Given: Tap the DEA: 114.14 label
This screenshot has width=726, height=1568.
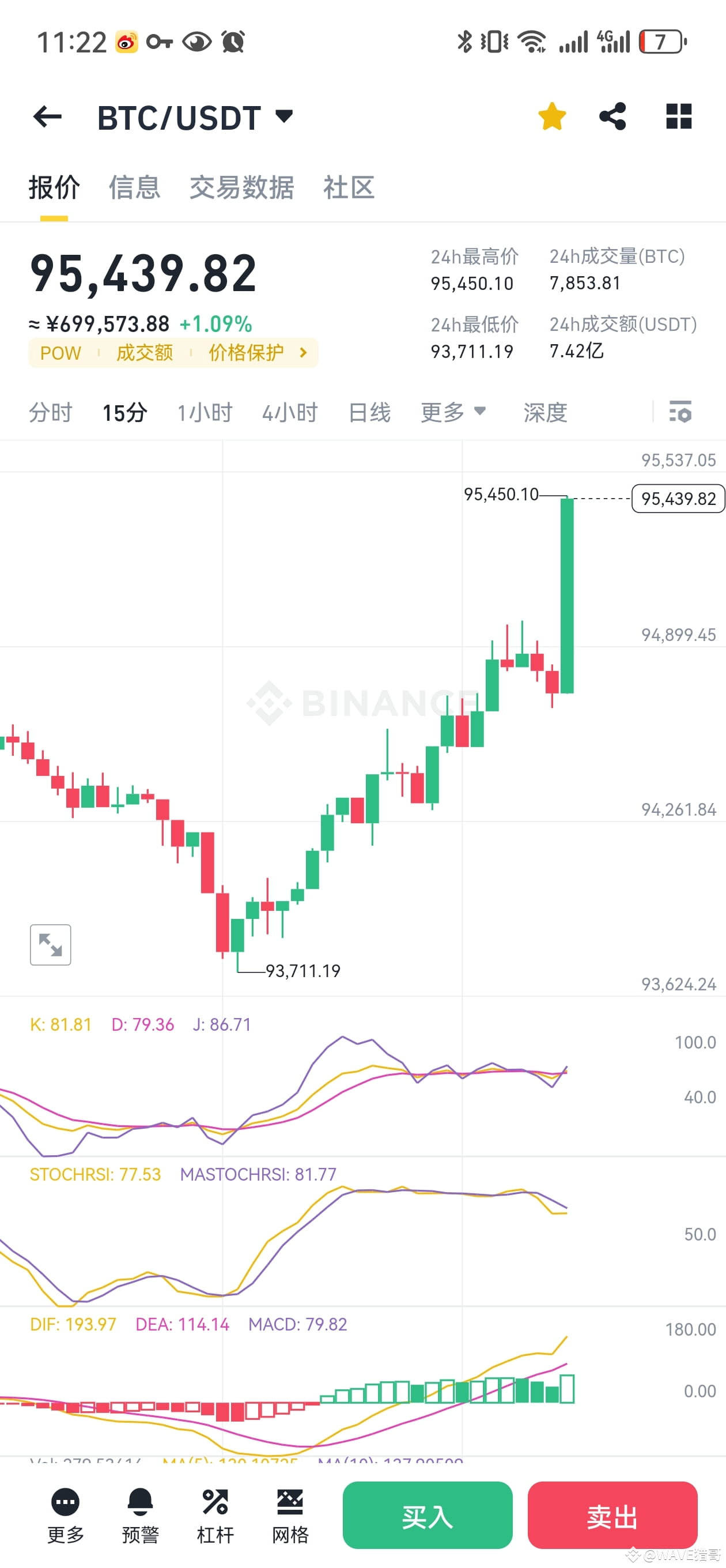Looking at the screenshot, I should point(182,1324).
